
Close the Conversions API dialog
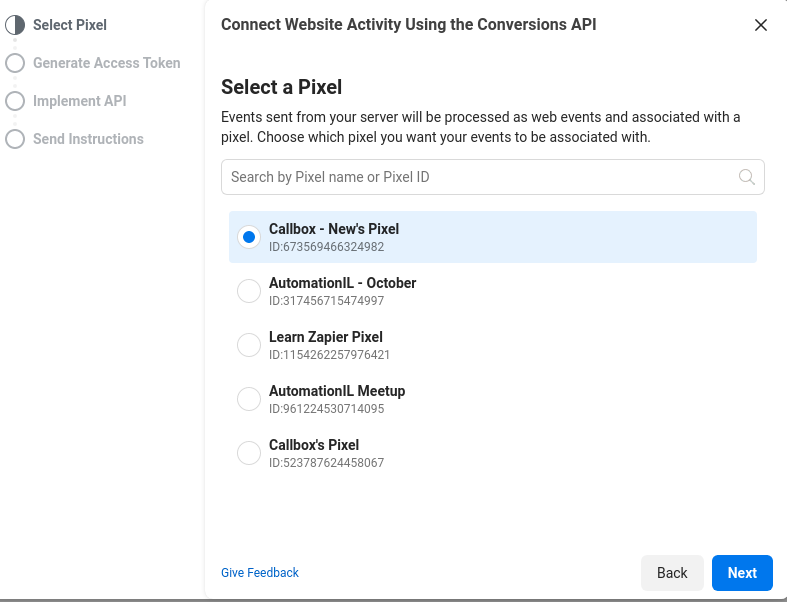coord(761,25)
